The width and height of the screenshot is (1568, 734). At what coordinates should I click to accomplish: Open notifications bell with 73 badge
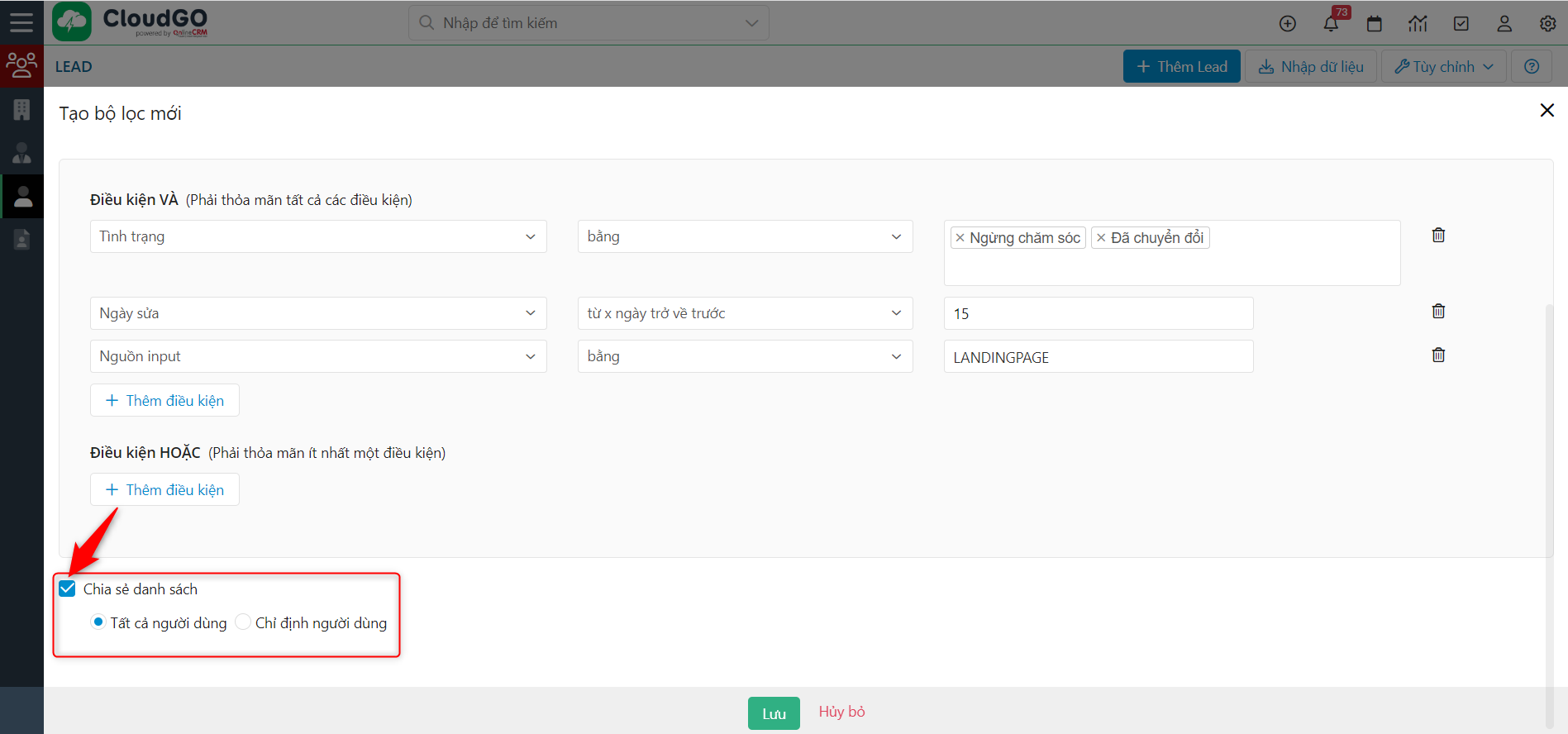(x=1332, y=23)
